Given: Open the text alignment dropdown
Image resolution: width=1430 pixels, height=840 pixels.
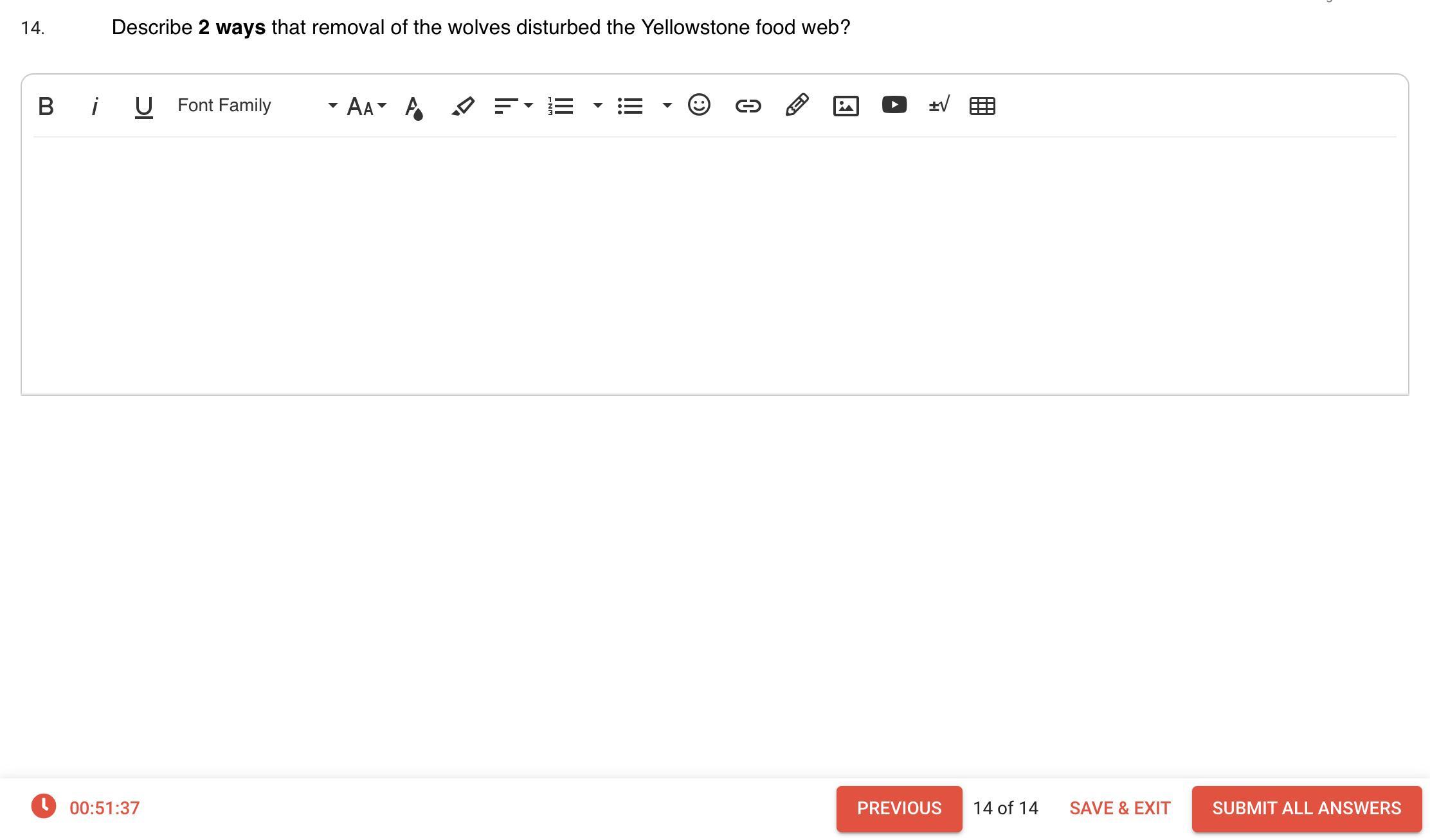Looking at the screenshot, I should [x=513, y=106].
